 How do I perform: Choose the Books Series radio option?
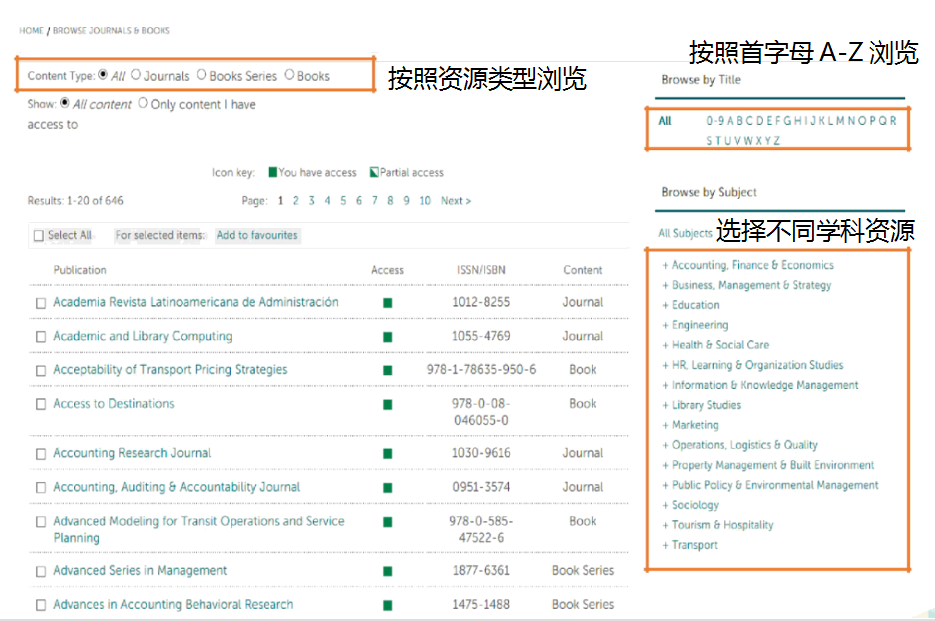pos(202,75)
